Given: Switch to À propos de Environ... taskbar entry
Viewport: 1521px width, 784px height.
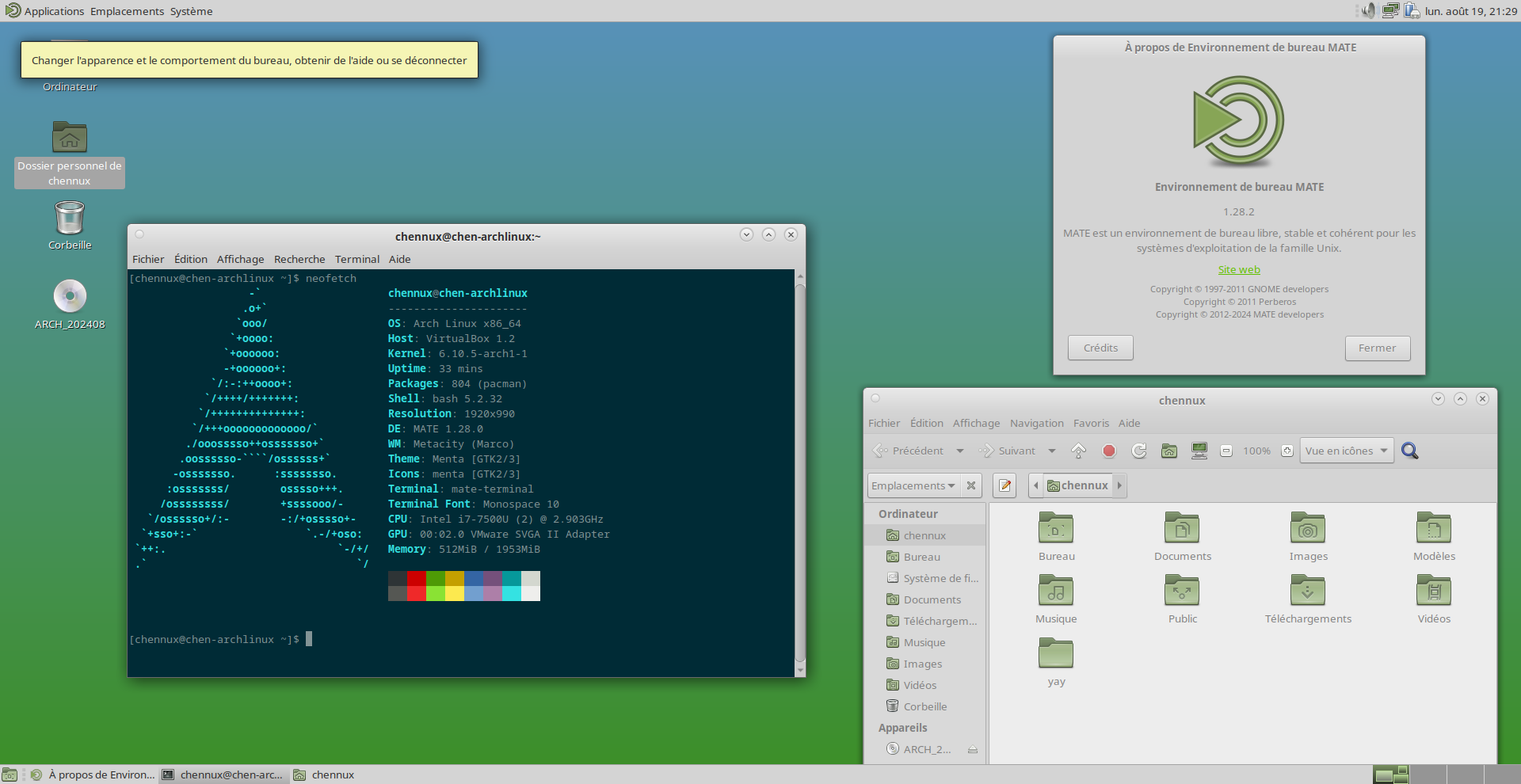Looking at the screenshot, I should click(x=92, y=774).
